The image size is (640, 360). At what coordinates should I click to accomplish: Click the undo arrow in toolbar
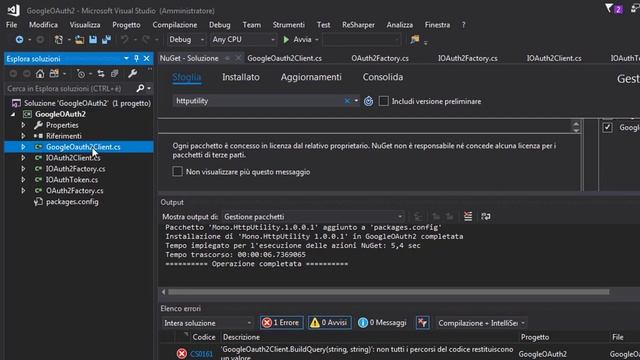(124, 40)
